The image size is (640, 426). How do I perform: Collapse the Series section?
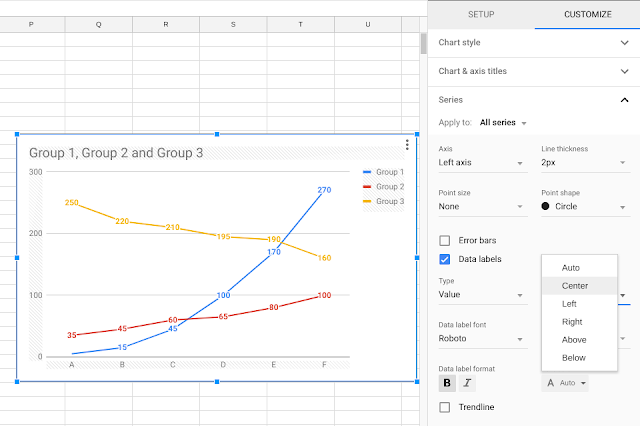534,100
